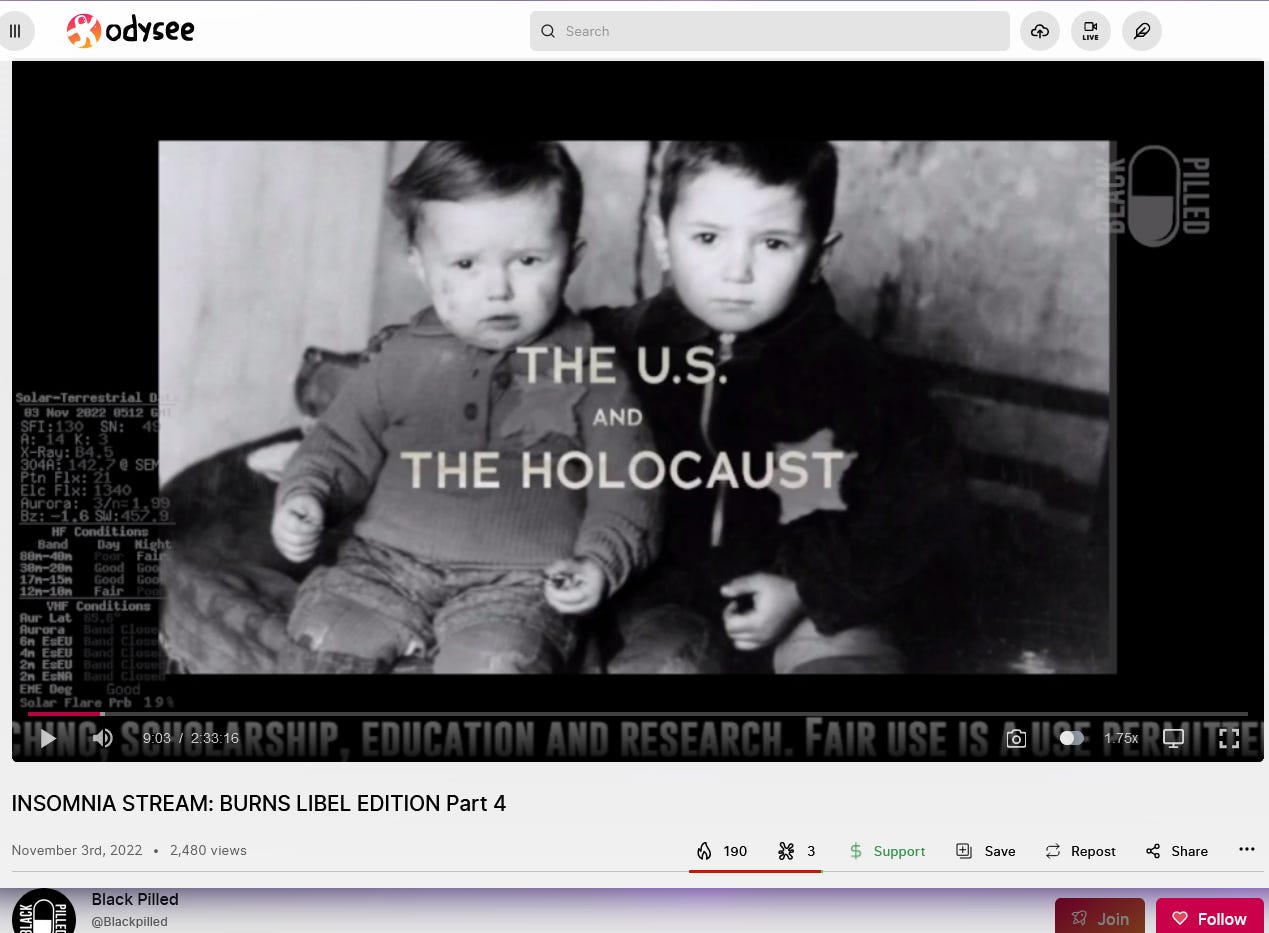
Task: Toggle the autoplay next switch
Action: coord(1071,738)
